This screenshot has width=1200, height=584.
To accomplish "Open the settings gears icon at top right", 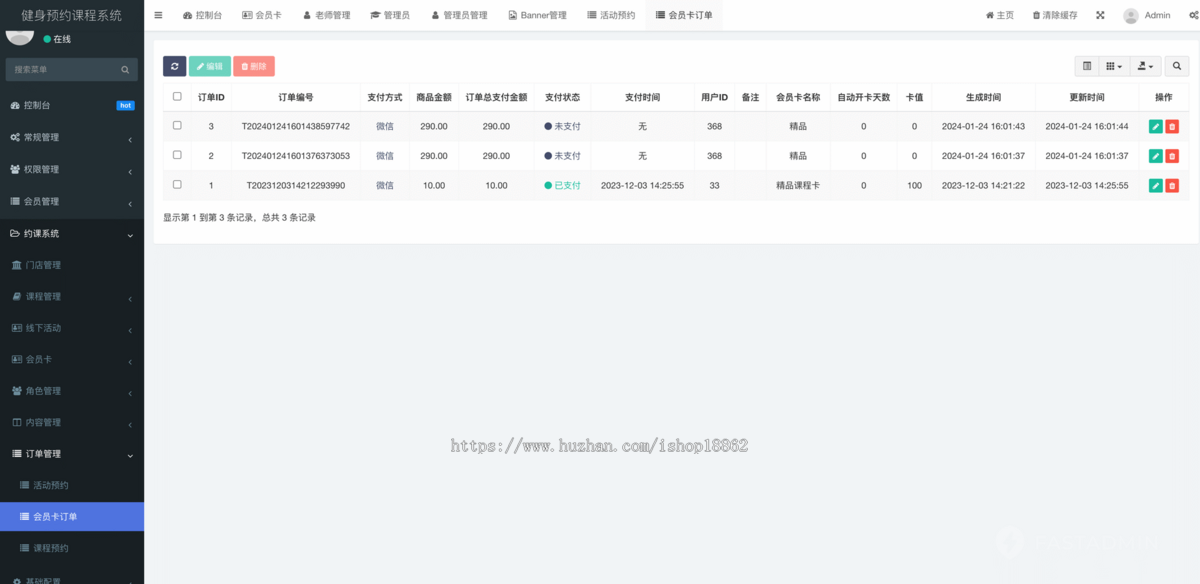I will (x=1195, y=15).
